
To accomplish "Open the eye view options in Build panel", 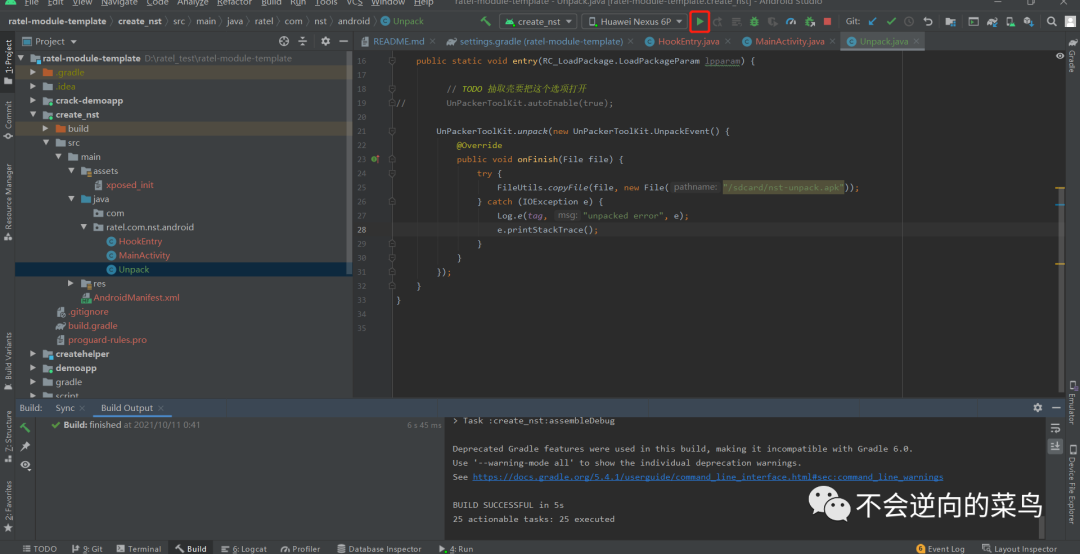I will tap(25, 465).
